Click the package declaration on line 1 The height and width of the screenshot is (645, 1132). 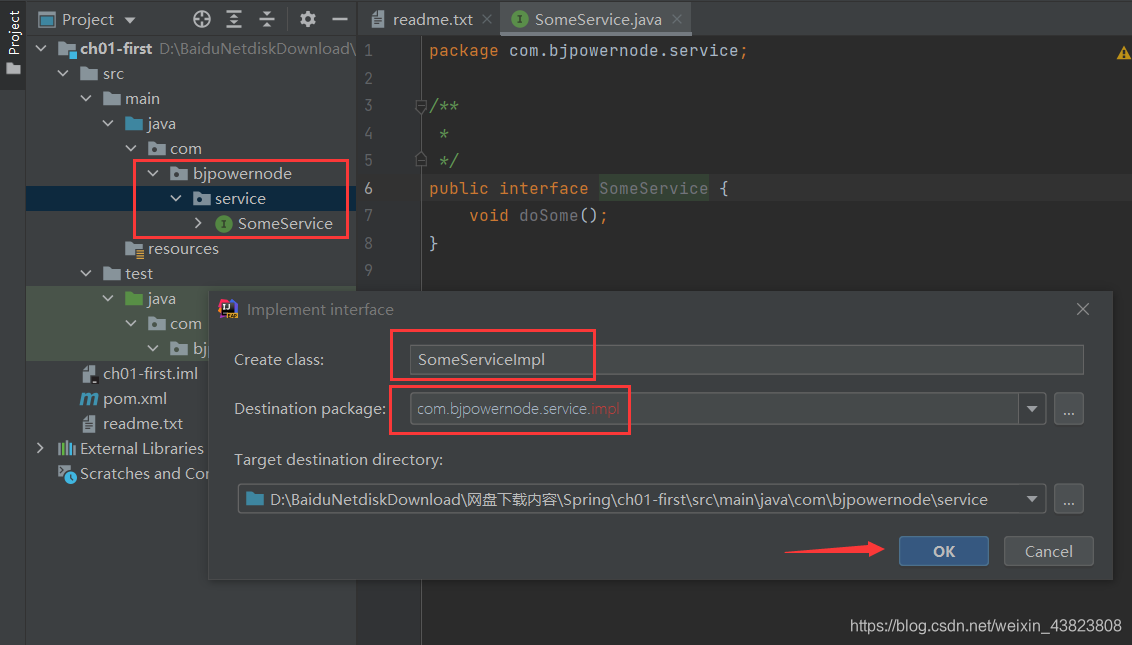588,51
